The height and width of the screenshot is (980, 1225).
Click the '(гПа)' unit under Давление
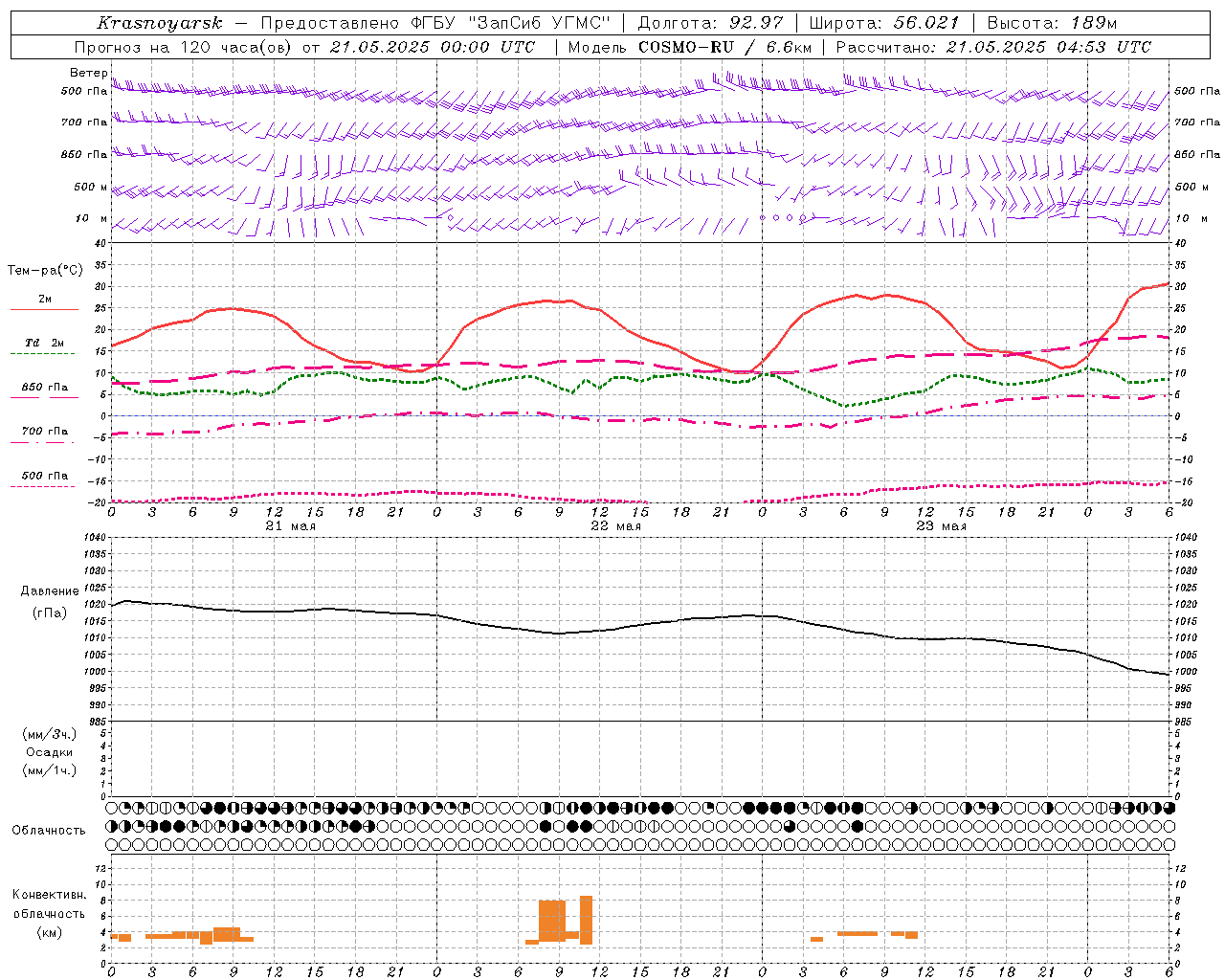tap(49, 613)
